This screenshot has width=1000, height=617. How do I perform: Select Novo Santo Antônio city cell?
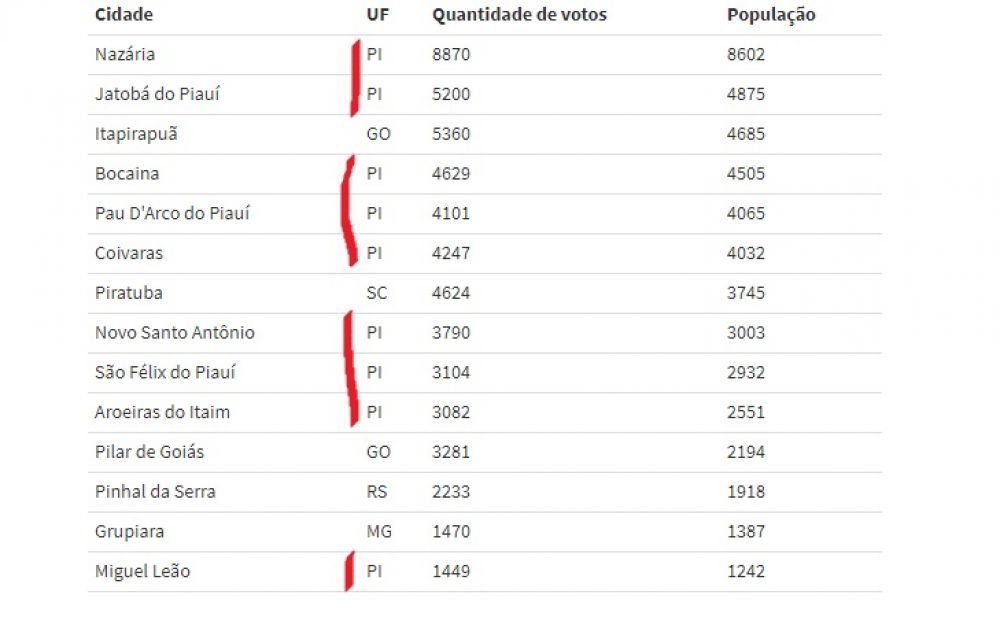click(175, 333)
